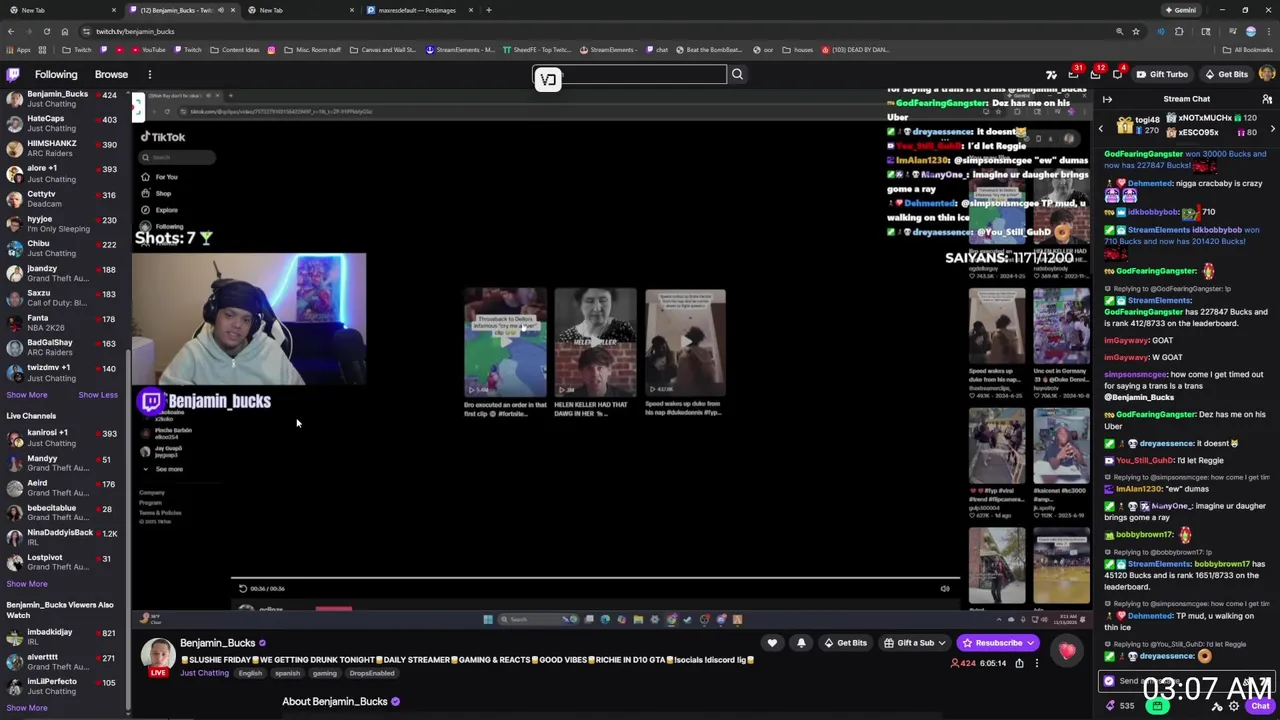Screen dimensions: 1280x720
Task: Click Show Less under followed channels
Action: pyautogui.click(x=98, y=395)
